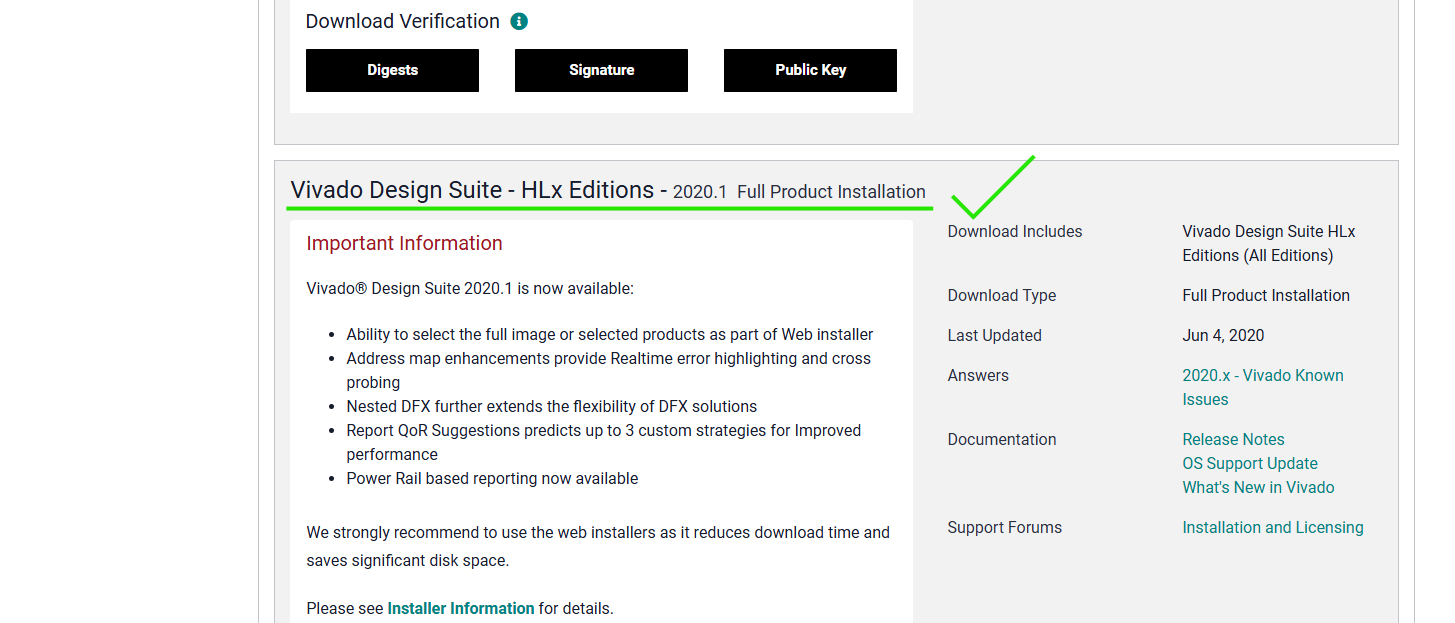Click the Documentation label
Viewport: 1455px width, 623px height.
click(x=1001, y=439)
